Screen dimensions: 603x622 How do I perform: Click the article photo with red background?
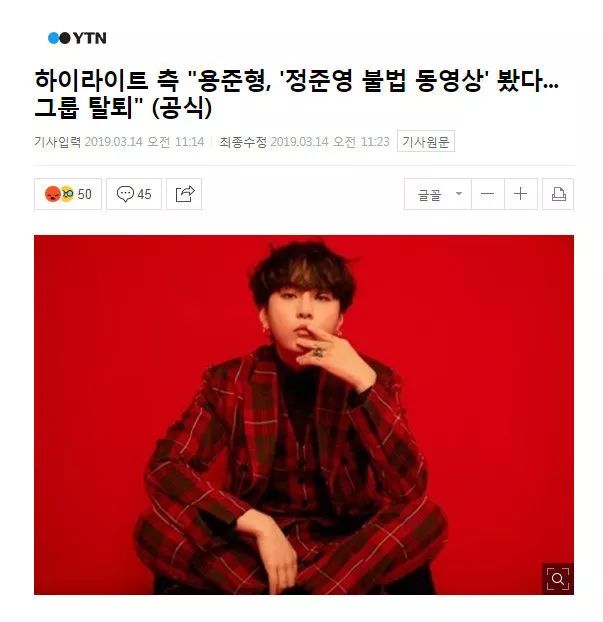point(304,415)
